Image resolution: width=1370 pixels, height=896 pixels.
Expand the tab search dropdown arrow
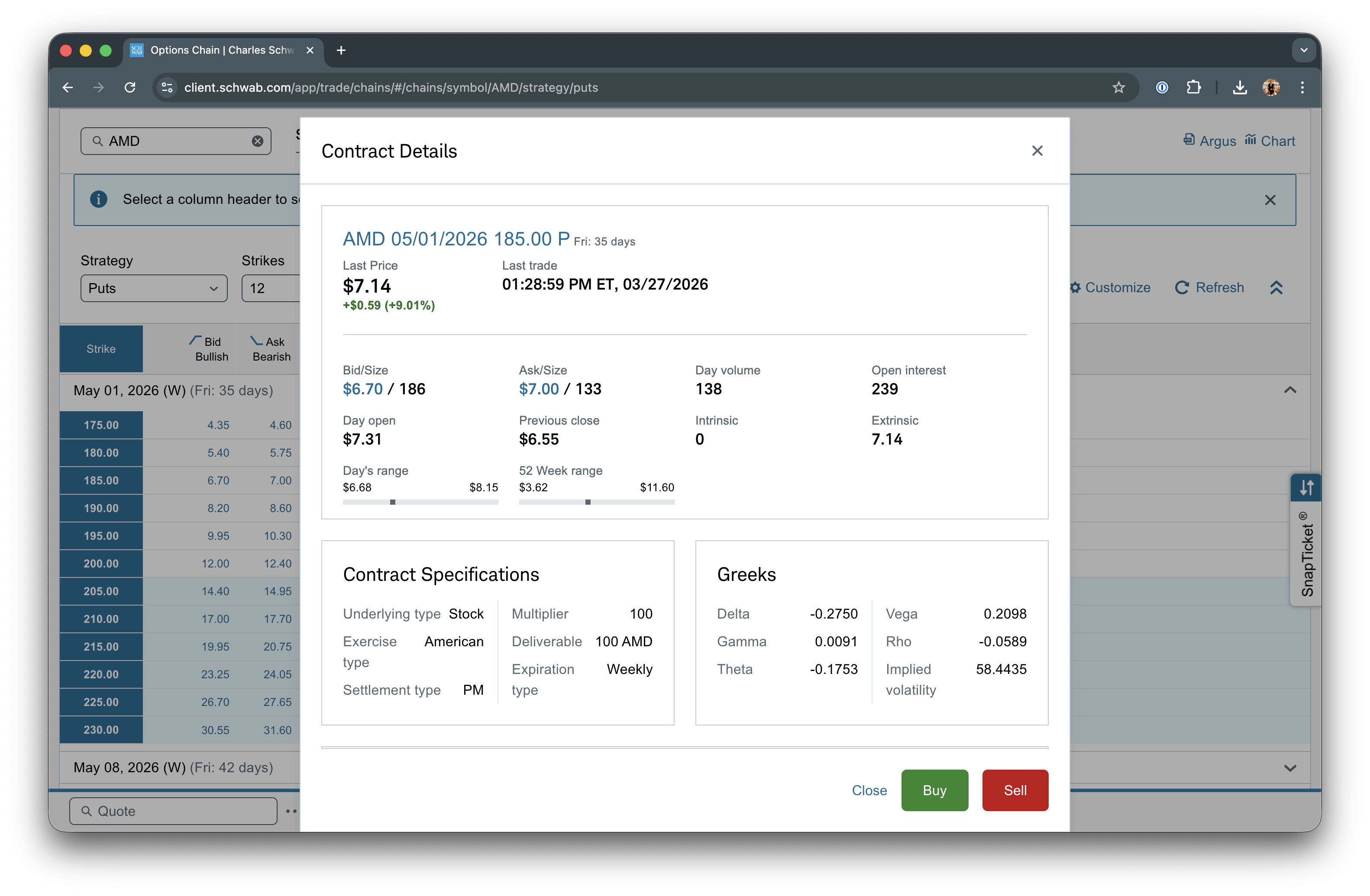[x=1304, y=50]
